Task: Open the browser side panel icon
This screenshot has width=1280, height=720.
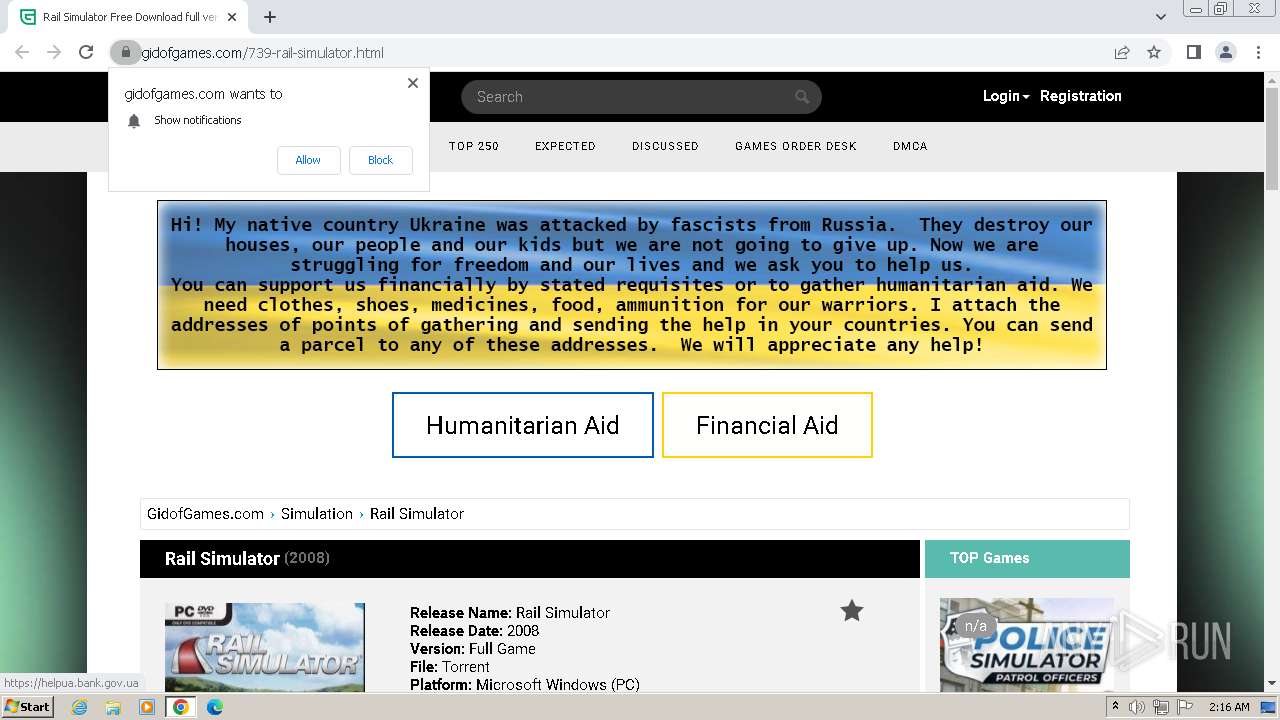Action: pos(1194,53)
